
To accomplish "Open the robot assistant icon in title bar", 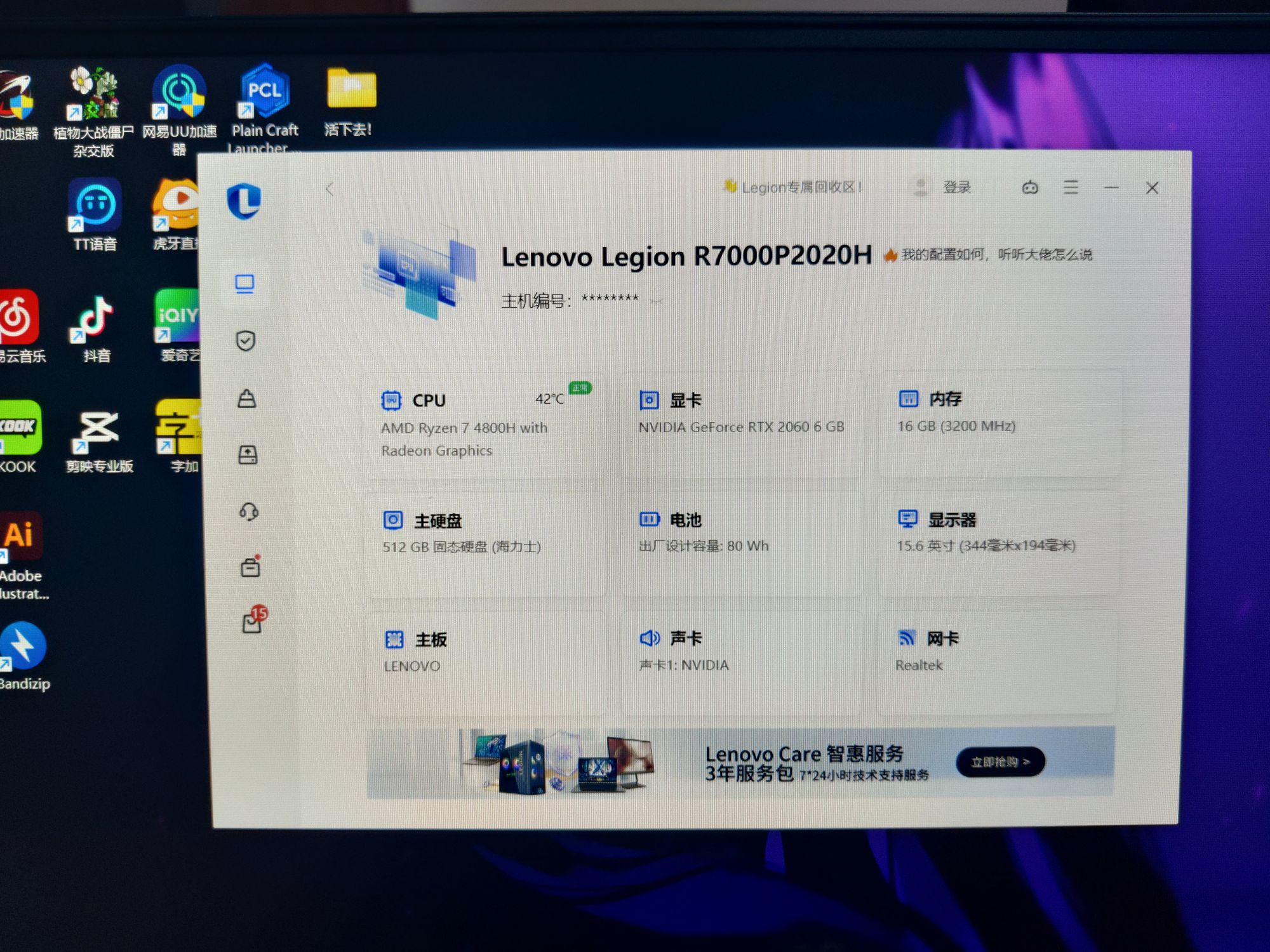I will pyautogui.click(x=1030, y=188).
